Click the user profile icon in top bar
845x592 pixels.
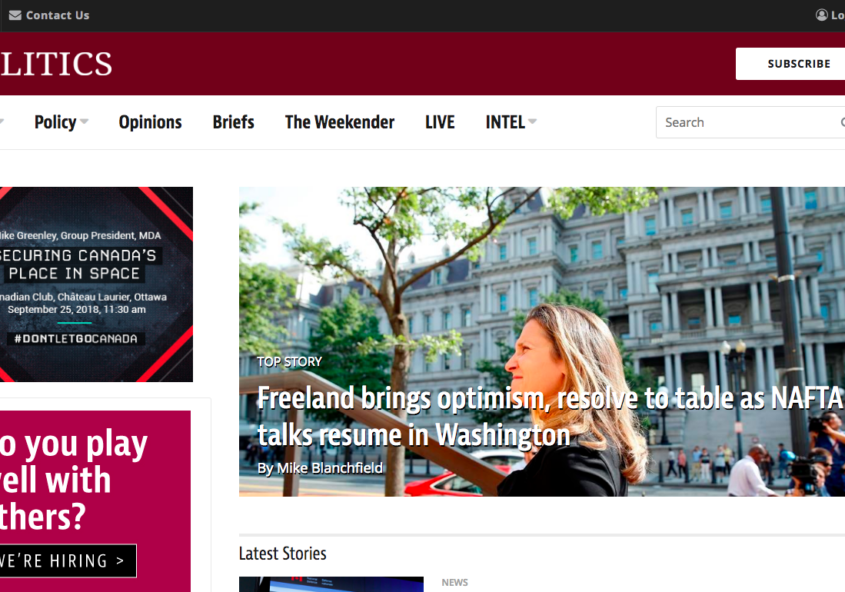point(821,15)
